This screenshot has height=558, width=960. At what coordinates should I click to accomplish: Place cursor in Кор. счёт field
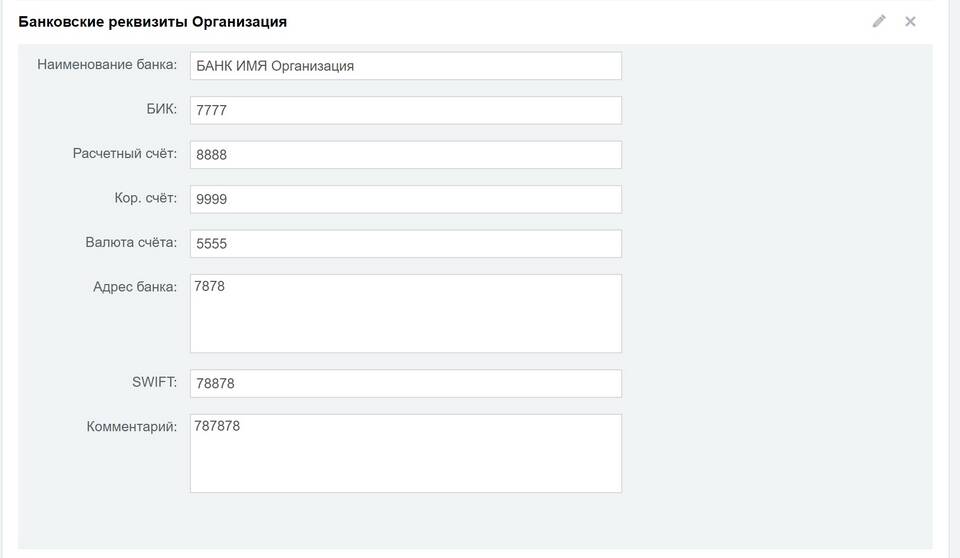click(405, 199)
